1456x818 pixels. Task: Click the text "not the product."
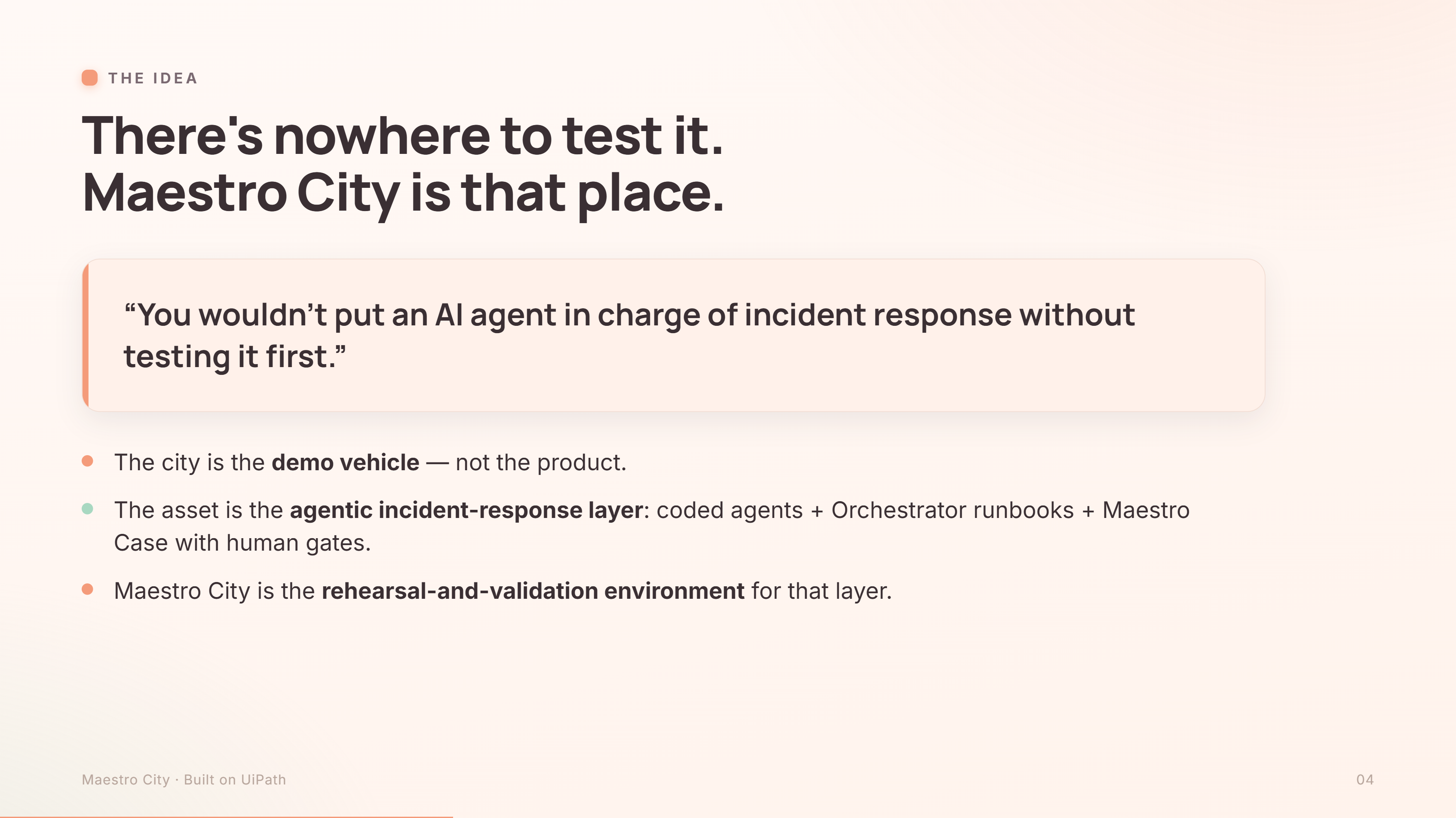pyautogui.click(x=541, y=463)
